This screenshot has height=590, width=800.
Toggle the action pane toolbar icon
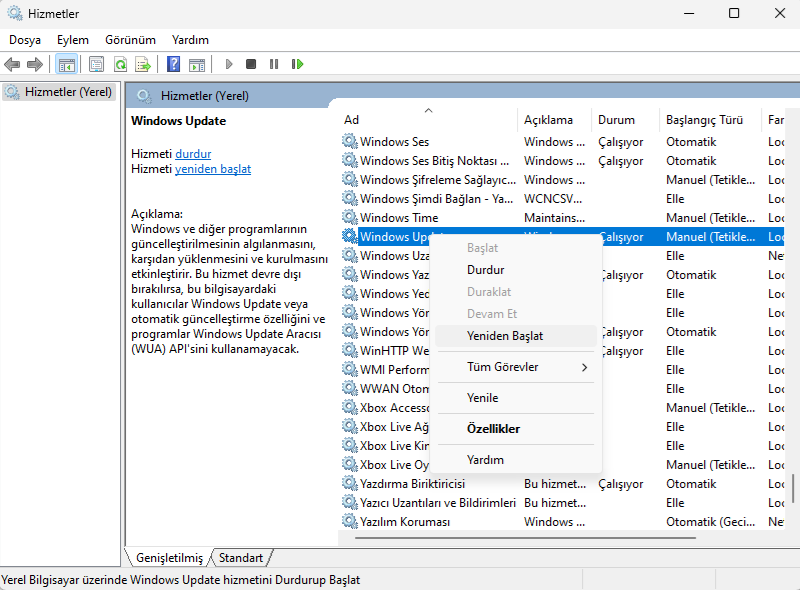196,63
